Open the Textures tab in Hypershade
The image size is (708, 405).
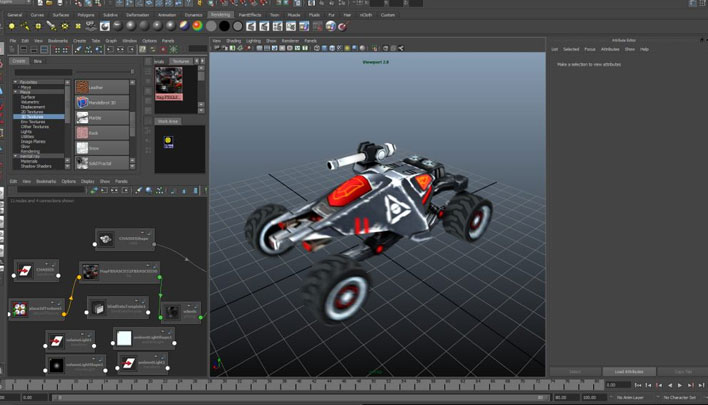(181, 61)
